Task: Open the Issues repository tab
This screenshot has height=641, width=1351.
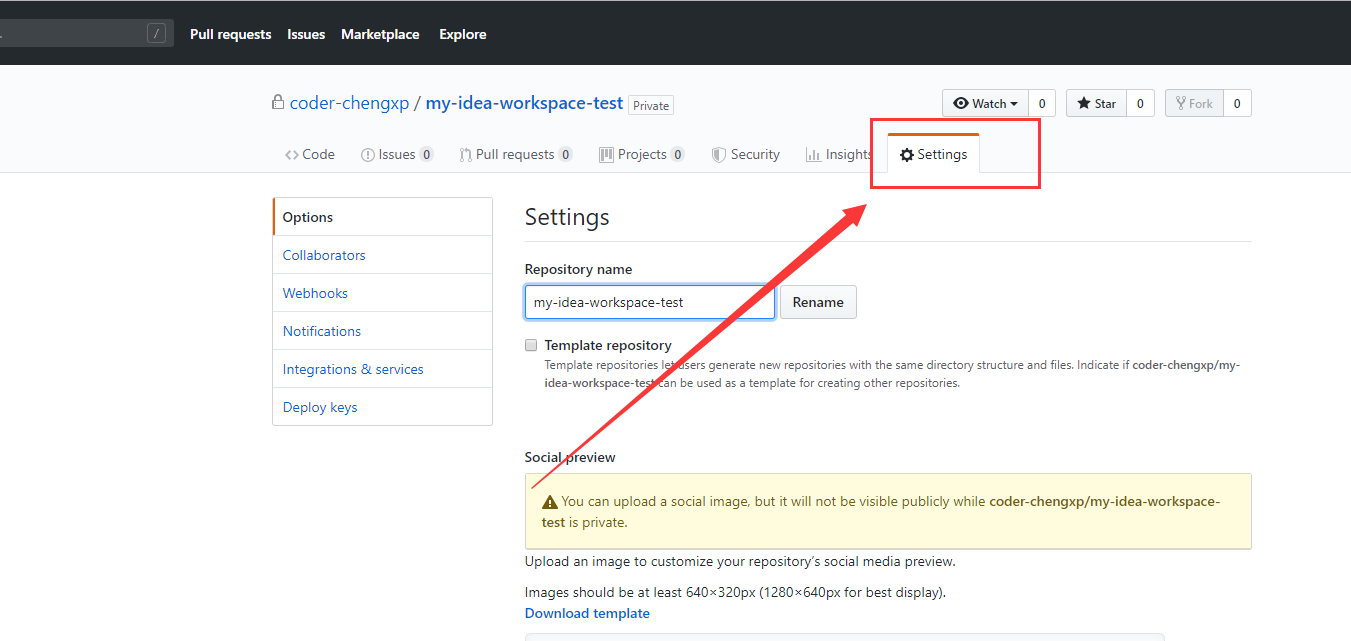Action: point(397,154)
